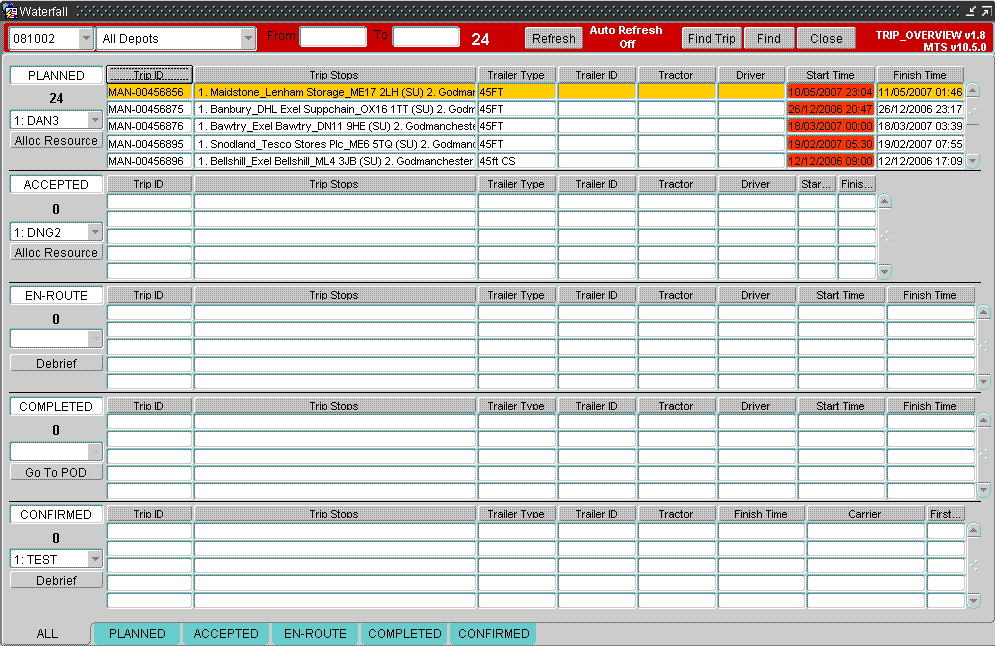This screenshot has width=995, height=646.
Task: Open the All Depots dropdown
Action: pyautogui.click(x=247, y=39)
